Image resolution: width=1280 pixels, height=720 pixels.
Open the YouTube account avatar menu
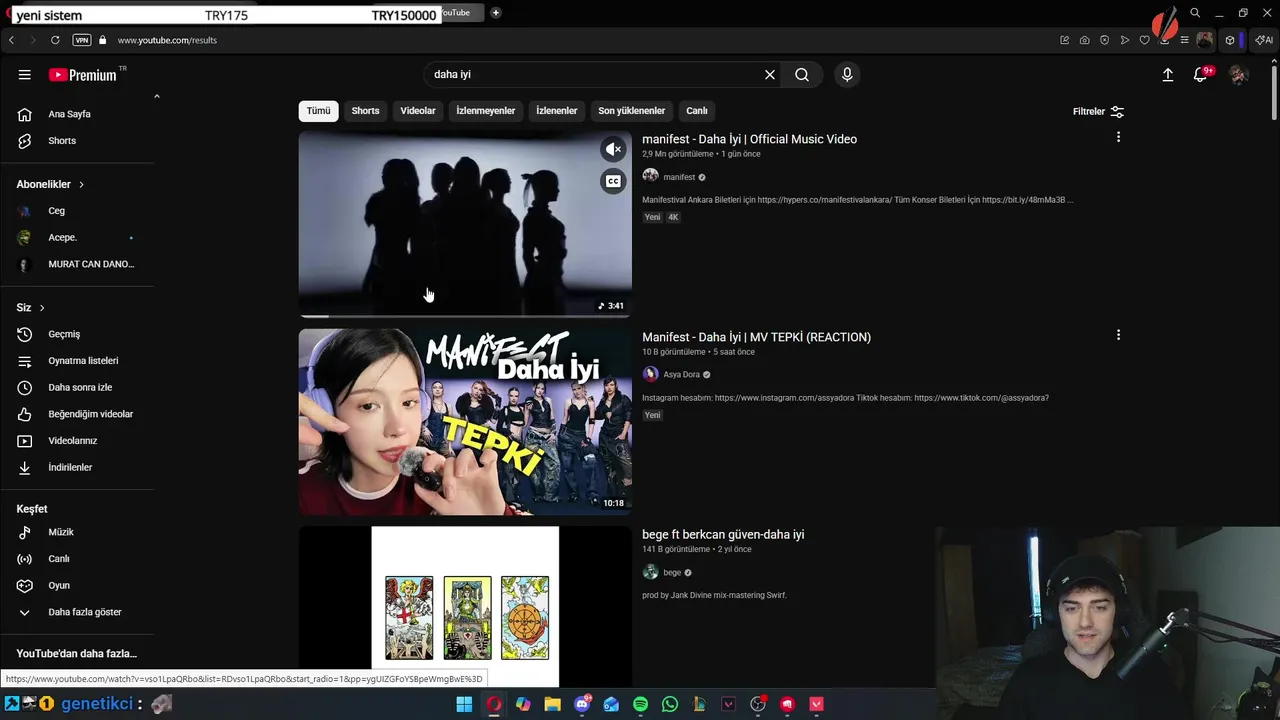point(1239,75)
